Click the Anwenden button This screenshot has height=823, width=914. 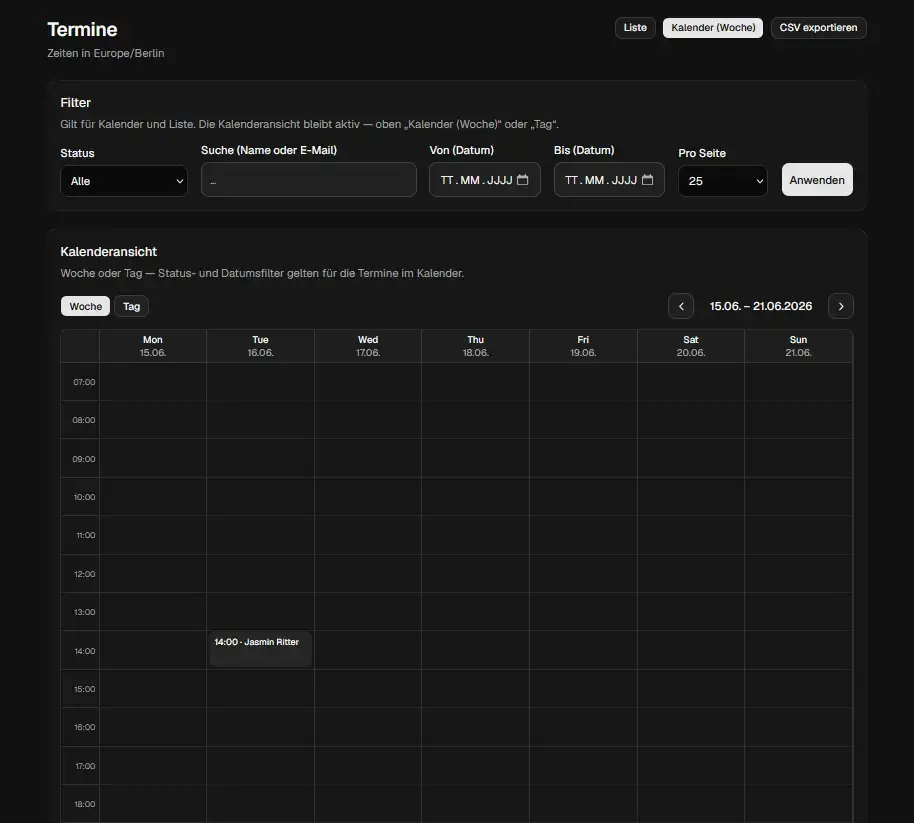tap(817, 180)
